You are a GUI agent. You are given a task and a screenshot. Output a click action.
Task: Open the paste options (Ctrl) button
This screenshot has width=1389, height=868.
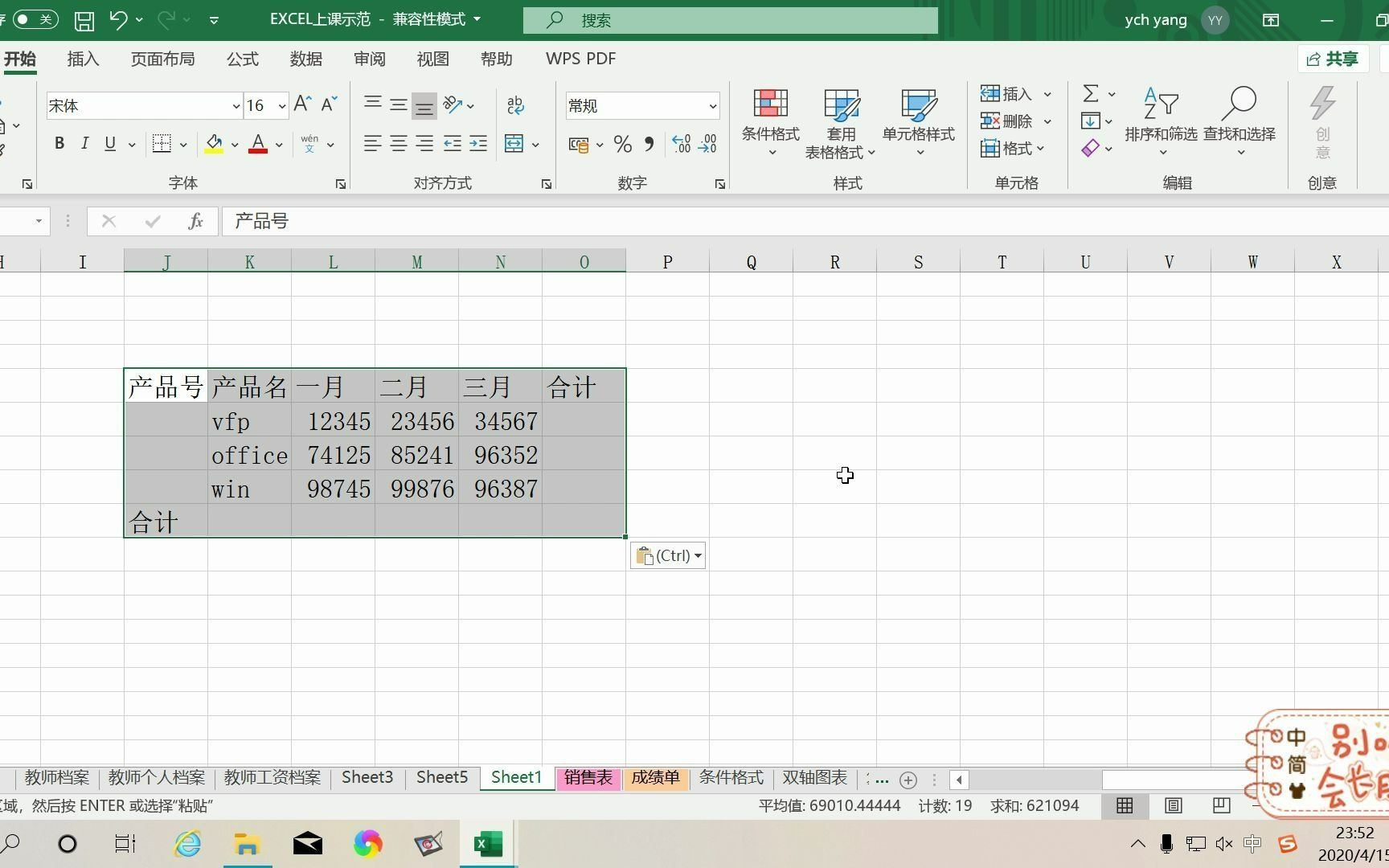pyautogui.click(x=666, y=555)
